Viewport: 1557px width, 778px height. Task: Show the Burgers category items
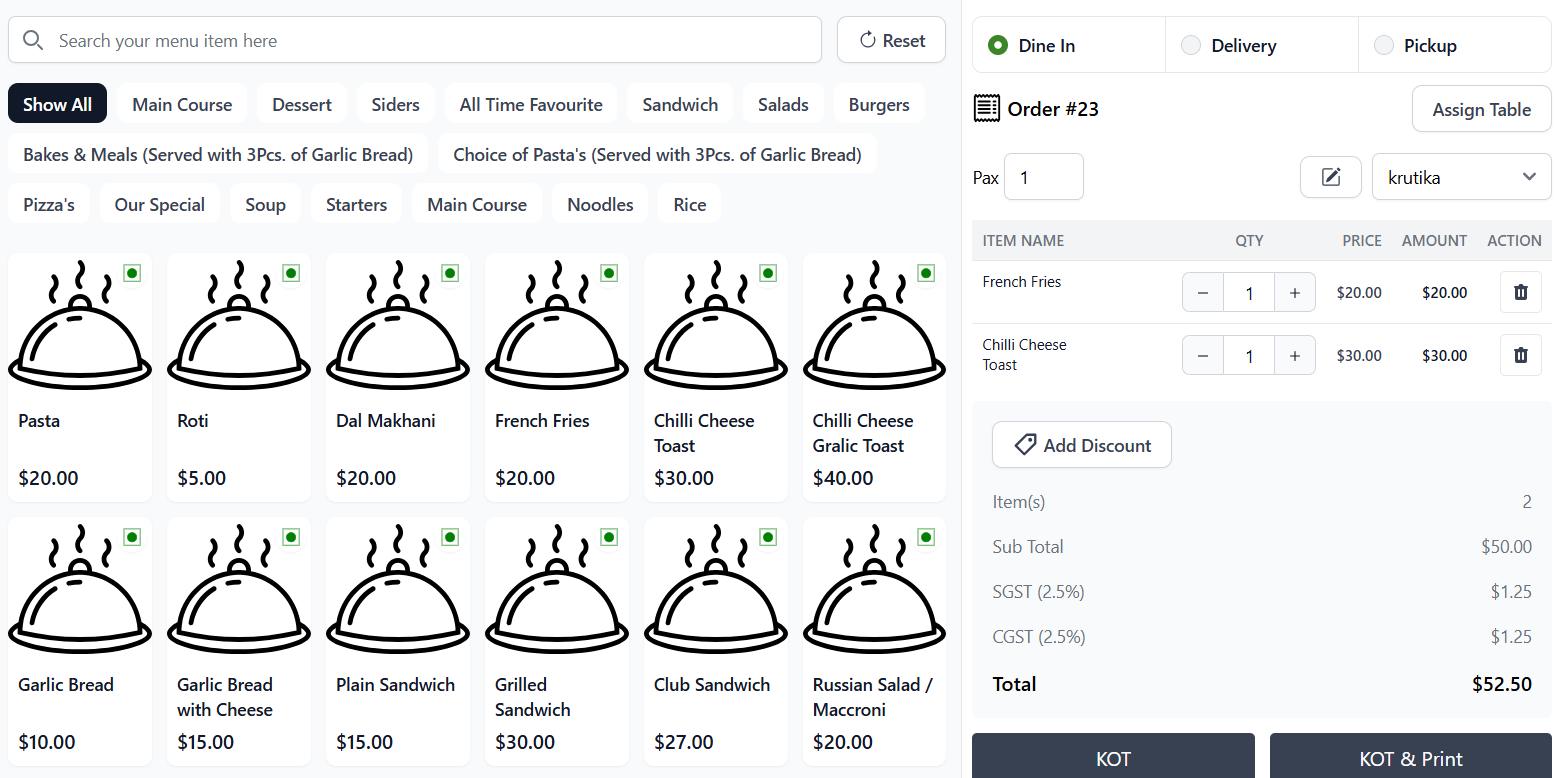pos(878,104)
